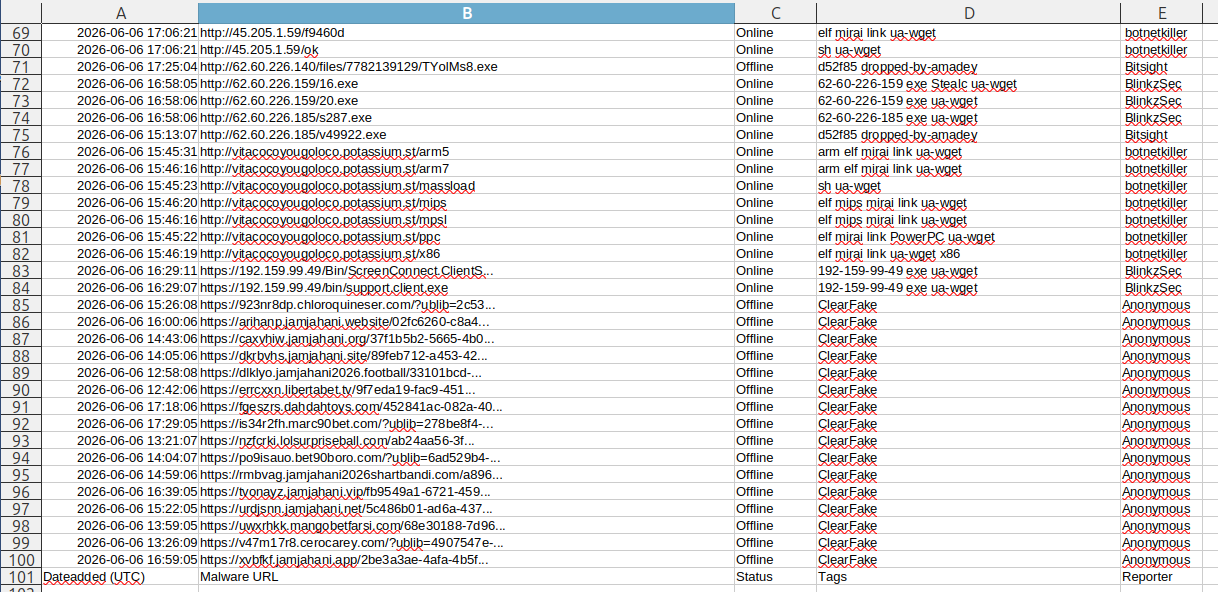Click the uwxrhkk.mangobetfarsi.com URL cell
The width and height of the screenshot is (1218, 592).
[466, 526]
